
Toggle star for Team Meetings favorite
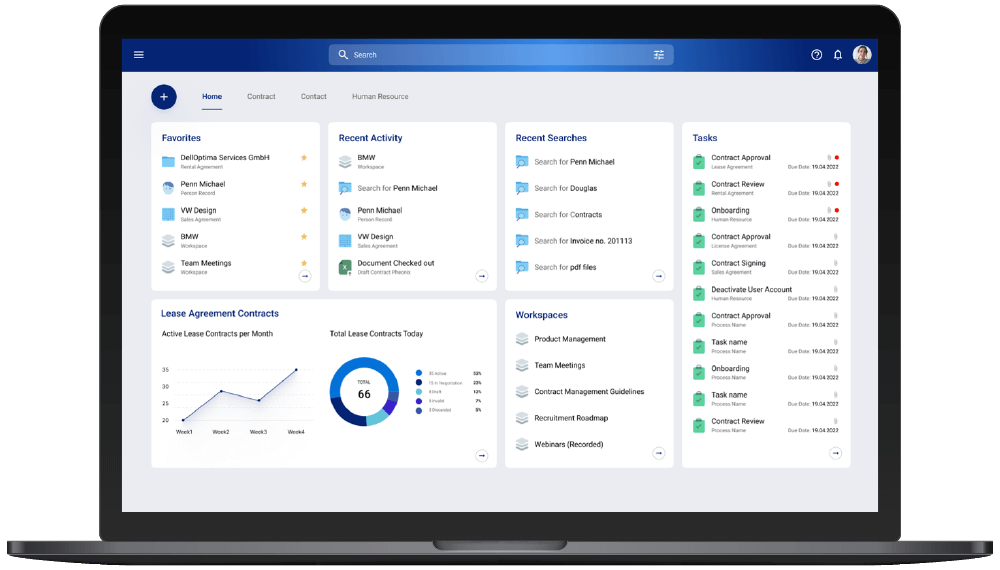304,263
